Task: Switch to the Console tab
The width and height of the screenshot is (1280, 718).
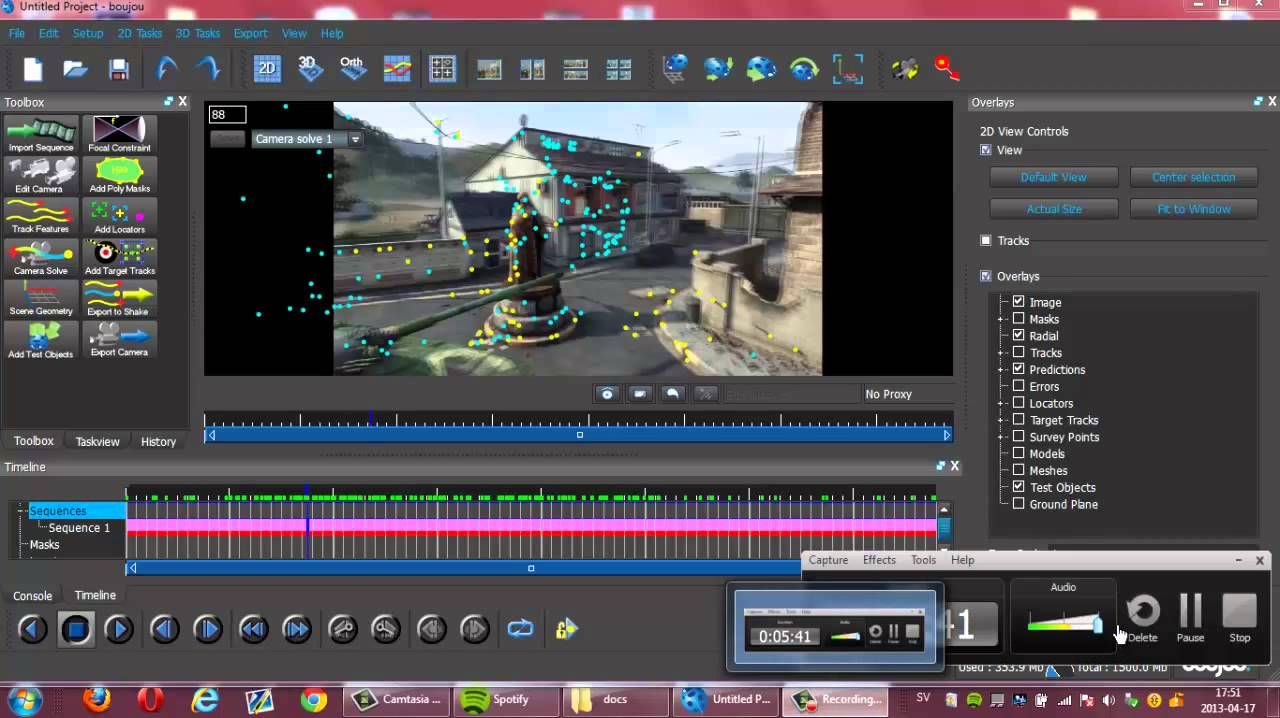Action: [32, 596]
